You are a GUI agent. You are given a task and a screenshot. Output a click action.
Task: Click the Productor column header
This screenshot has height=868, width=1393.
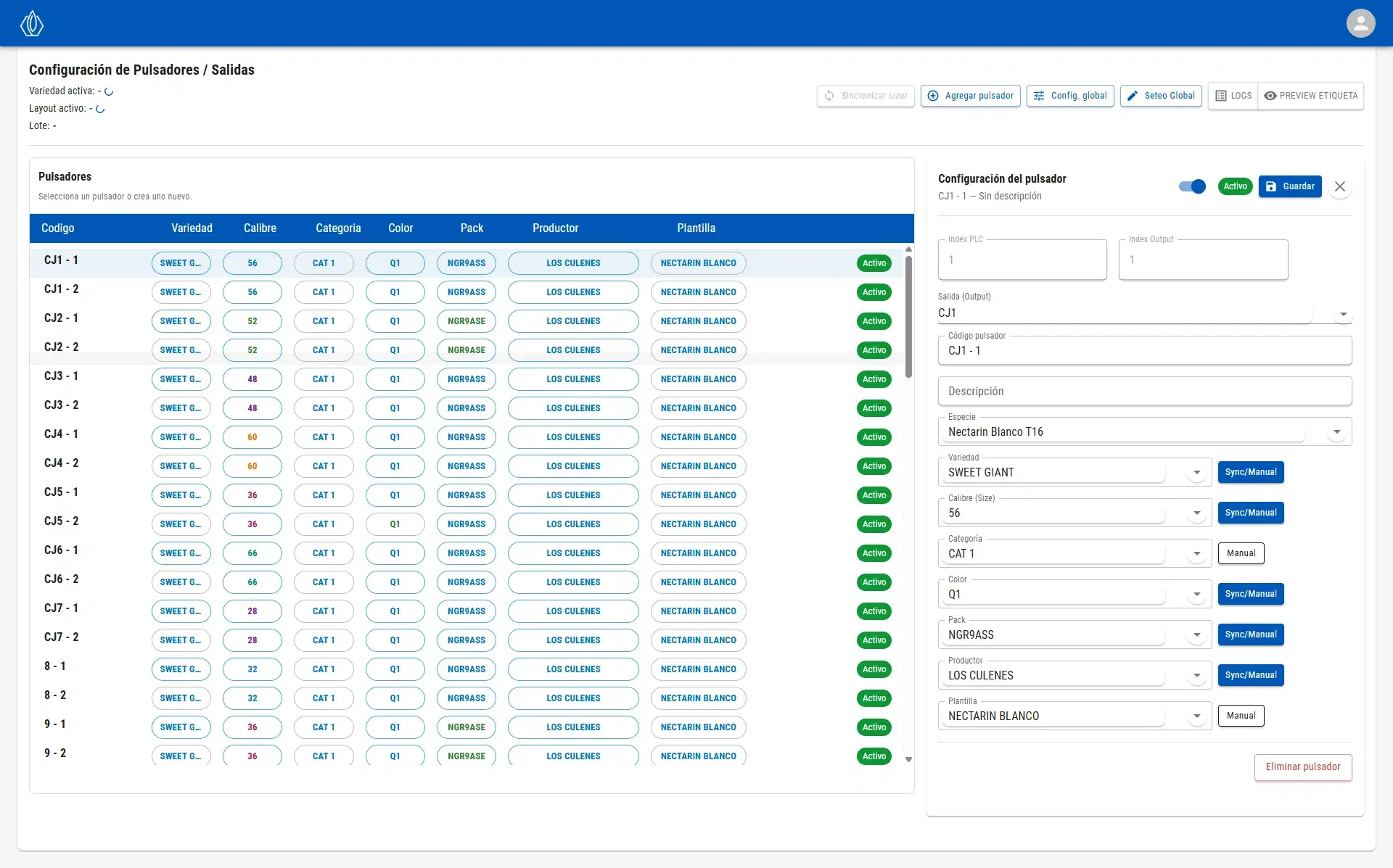coord(556,228)
